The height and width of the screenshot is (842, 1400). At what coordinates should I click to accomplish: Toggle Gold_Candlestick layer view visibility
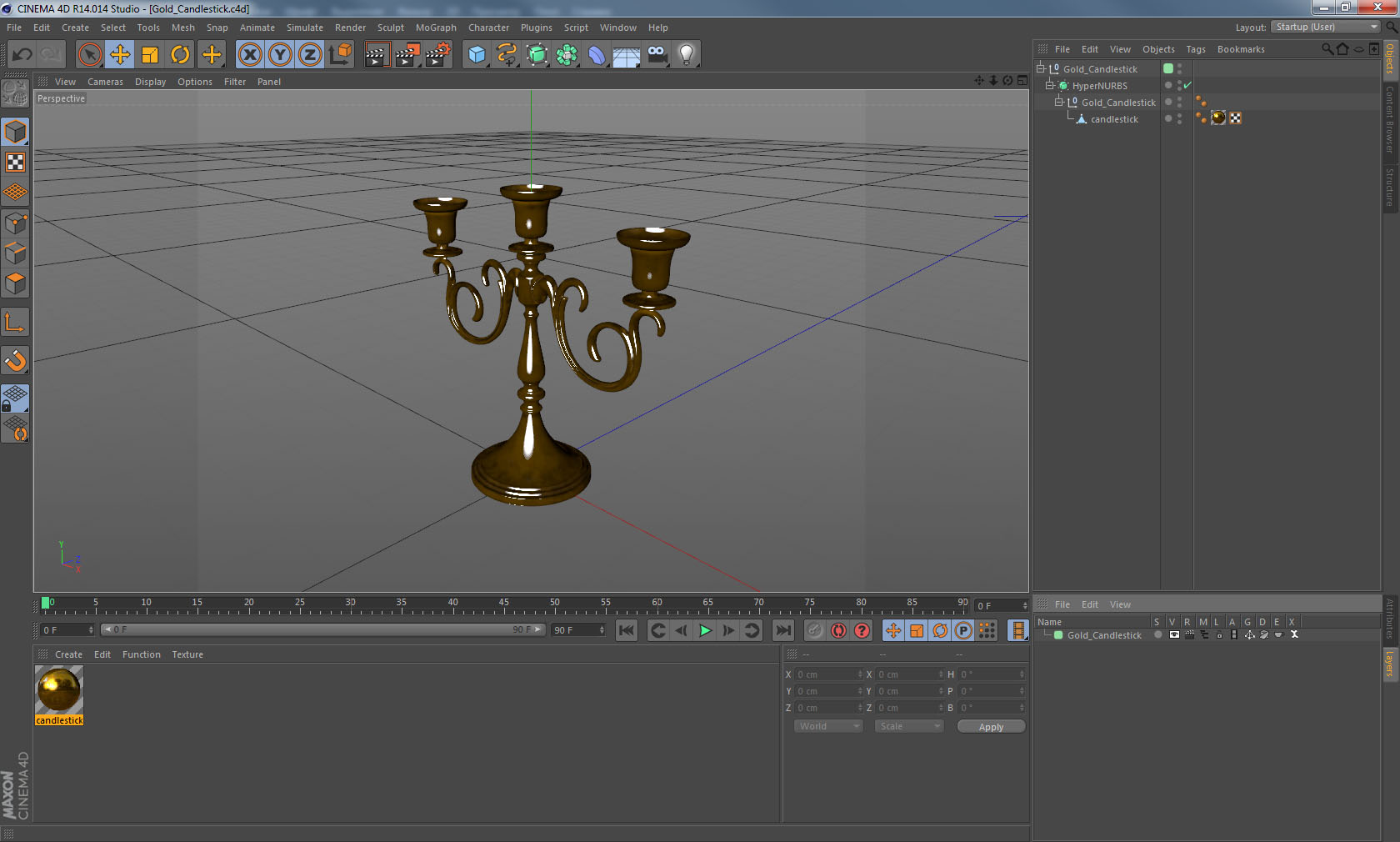tap(1173, 635)
